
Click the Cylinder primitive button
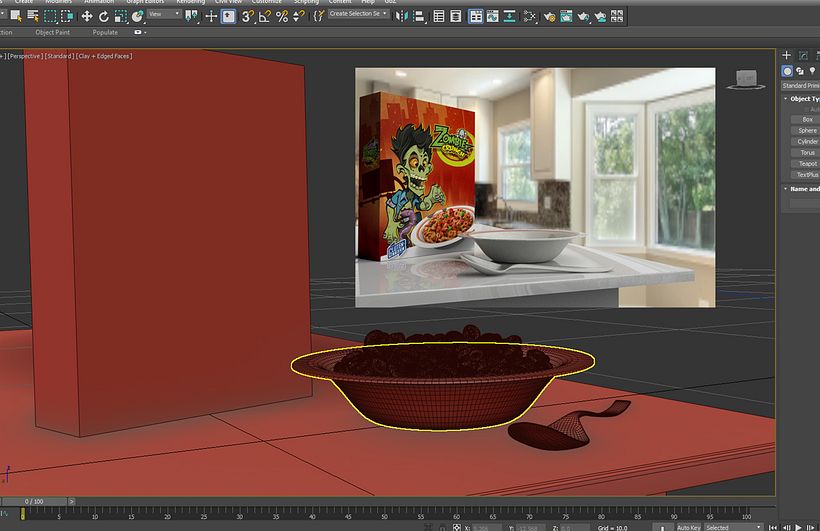(x=806, y=141)
